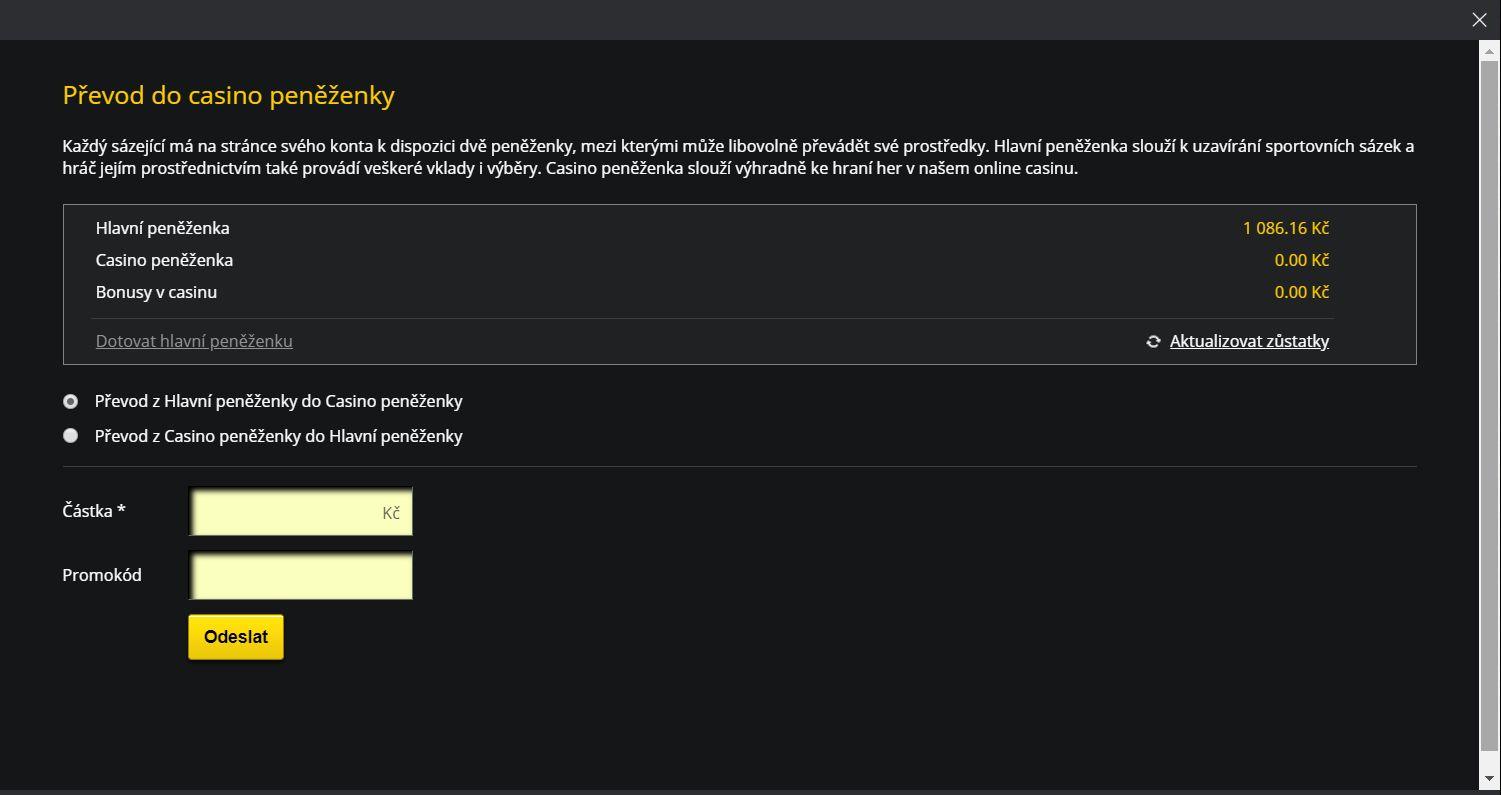Click the Hlavní peněženka row label
This screenshot has width=1501, height=795.
[x=162, y=228]
